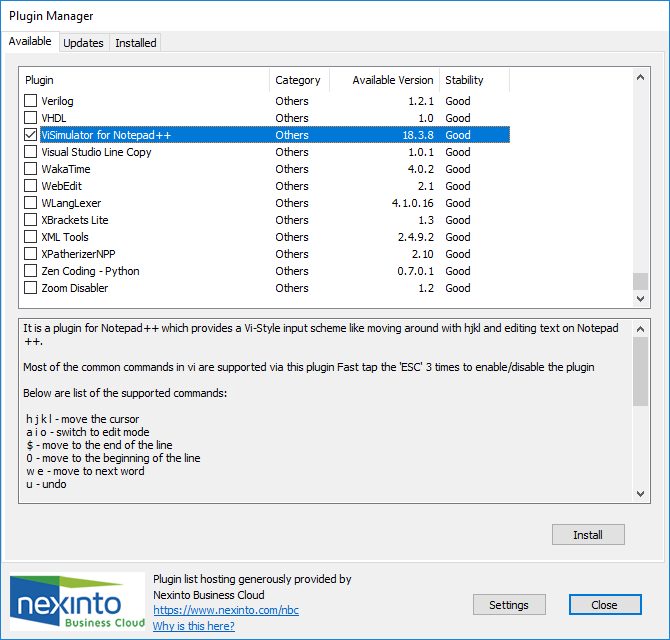
Task: Select the XML Tools plugin name
Action: 65,237
